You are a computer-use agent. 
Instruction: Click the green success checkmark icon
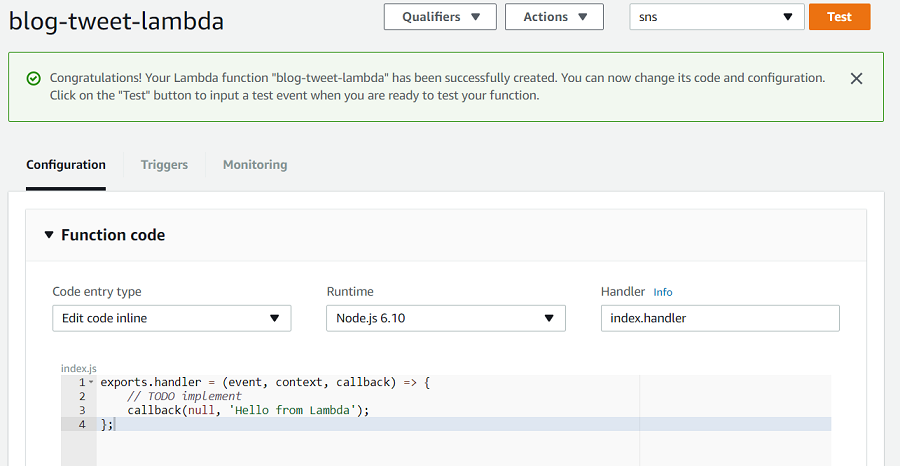pos(33,78)
